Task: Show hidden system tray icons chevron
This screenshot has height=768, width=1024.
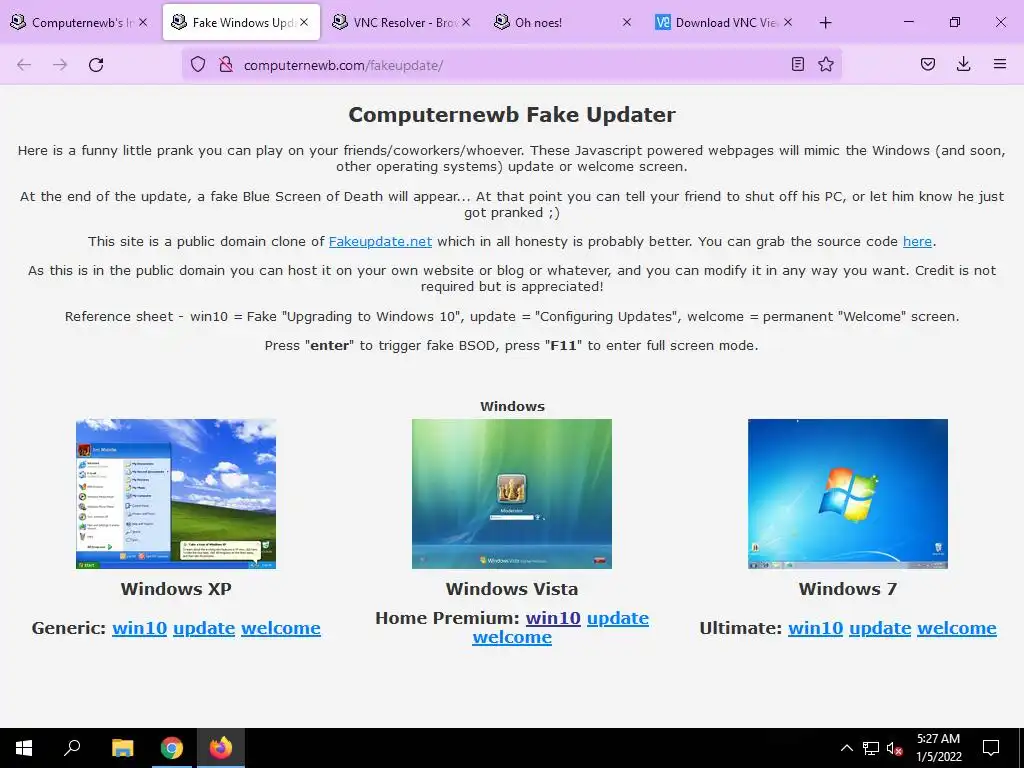Action: pyautogui.click(x=846, y=748)
